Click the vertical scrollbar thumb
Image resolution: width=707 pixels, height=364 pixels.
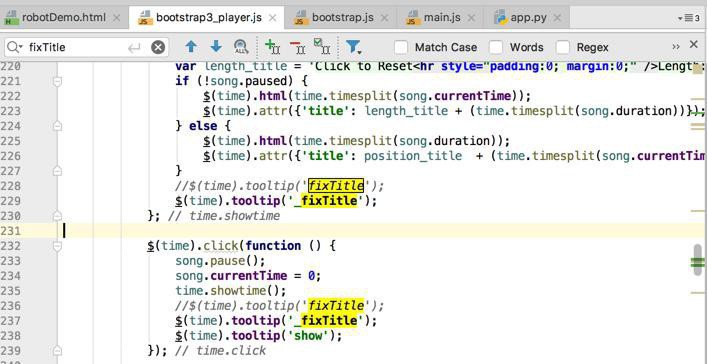point(698,260)
